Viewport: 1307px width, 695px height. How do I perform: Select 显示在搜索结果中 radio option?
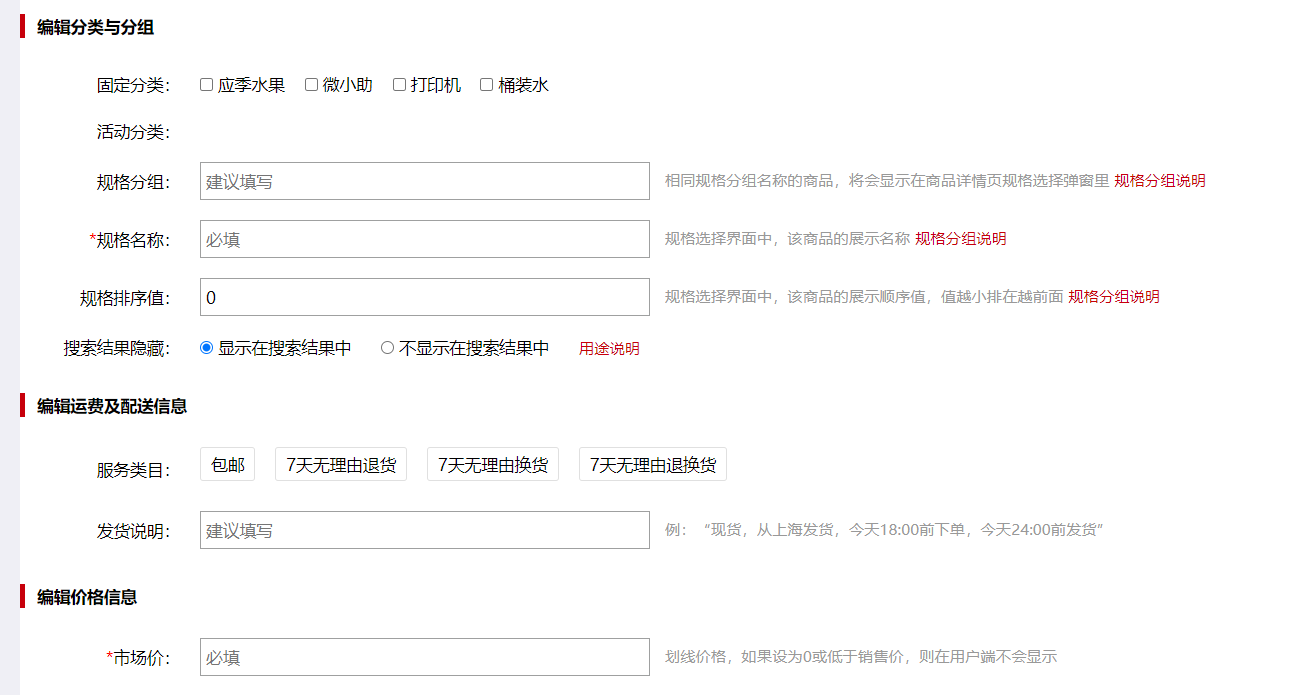[207, 348]
